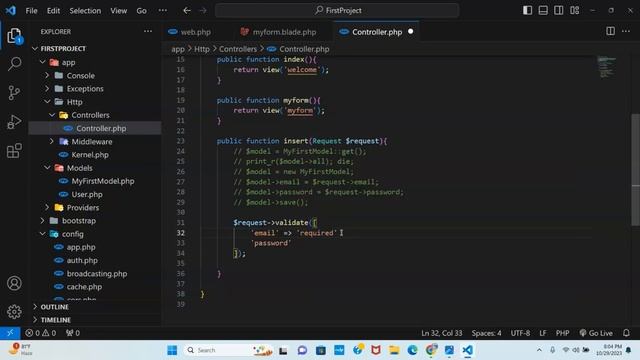This screenshot has width=640, height=360.
Task: Click the FirstProject command center search box
Action: [x=337, y=10]
